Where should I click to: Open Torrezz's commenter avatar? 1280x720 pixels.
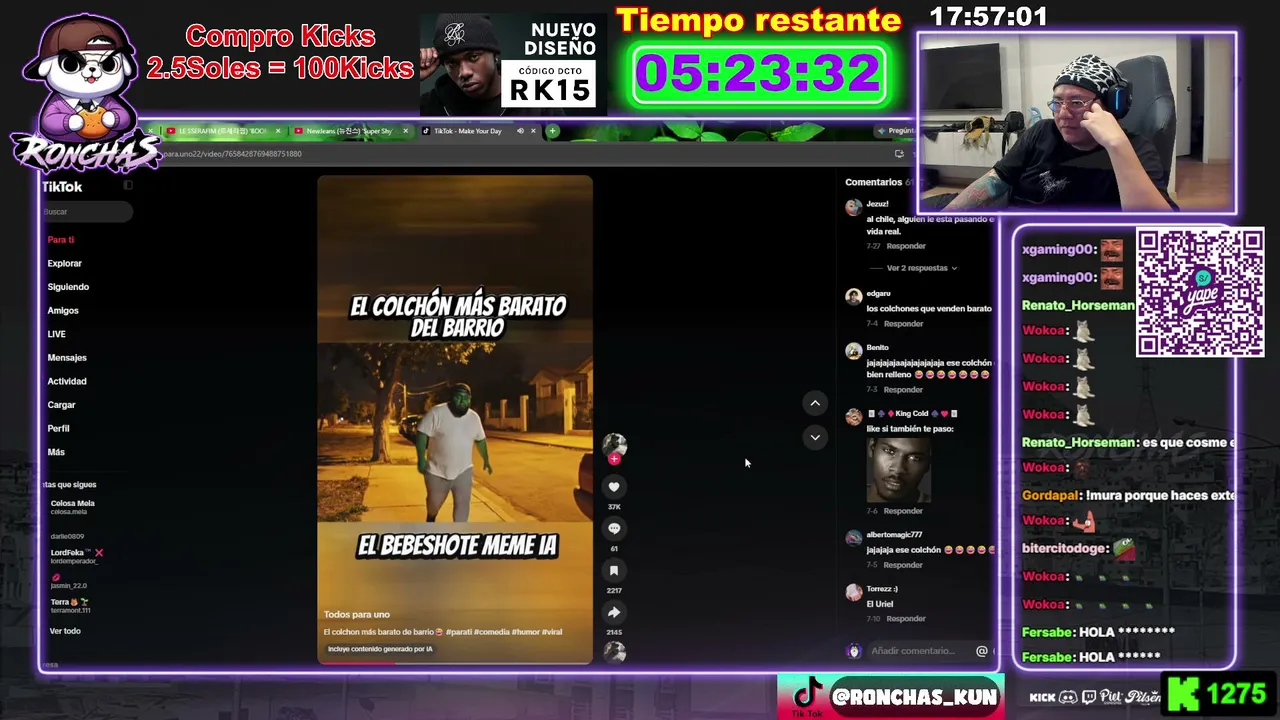coord(853,592)
